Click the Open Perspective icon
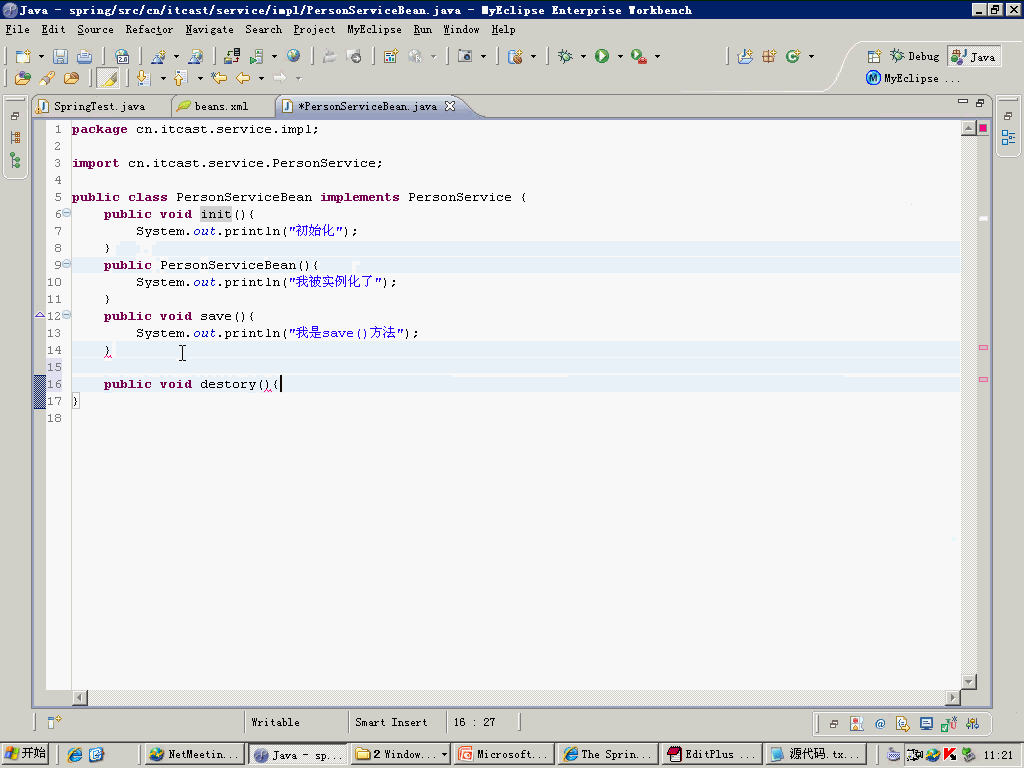1024x768 pixels. (x=874, y=57)
